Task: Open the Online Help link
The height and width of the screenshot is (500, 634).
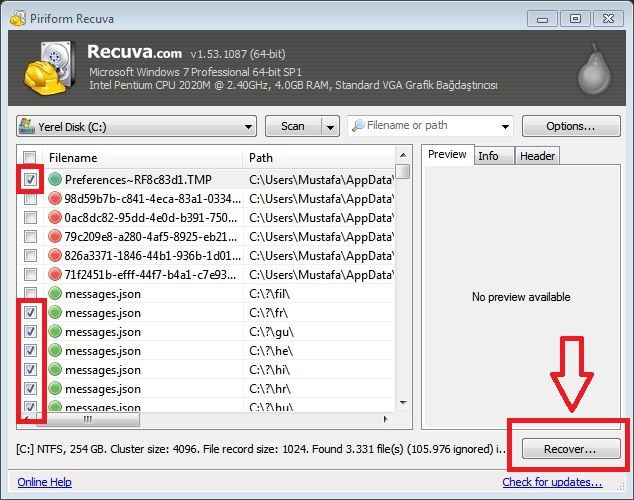Action: [44, 482]
